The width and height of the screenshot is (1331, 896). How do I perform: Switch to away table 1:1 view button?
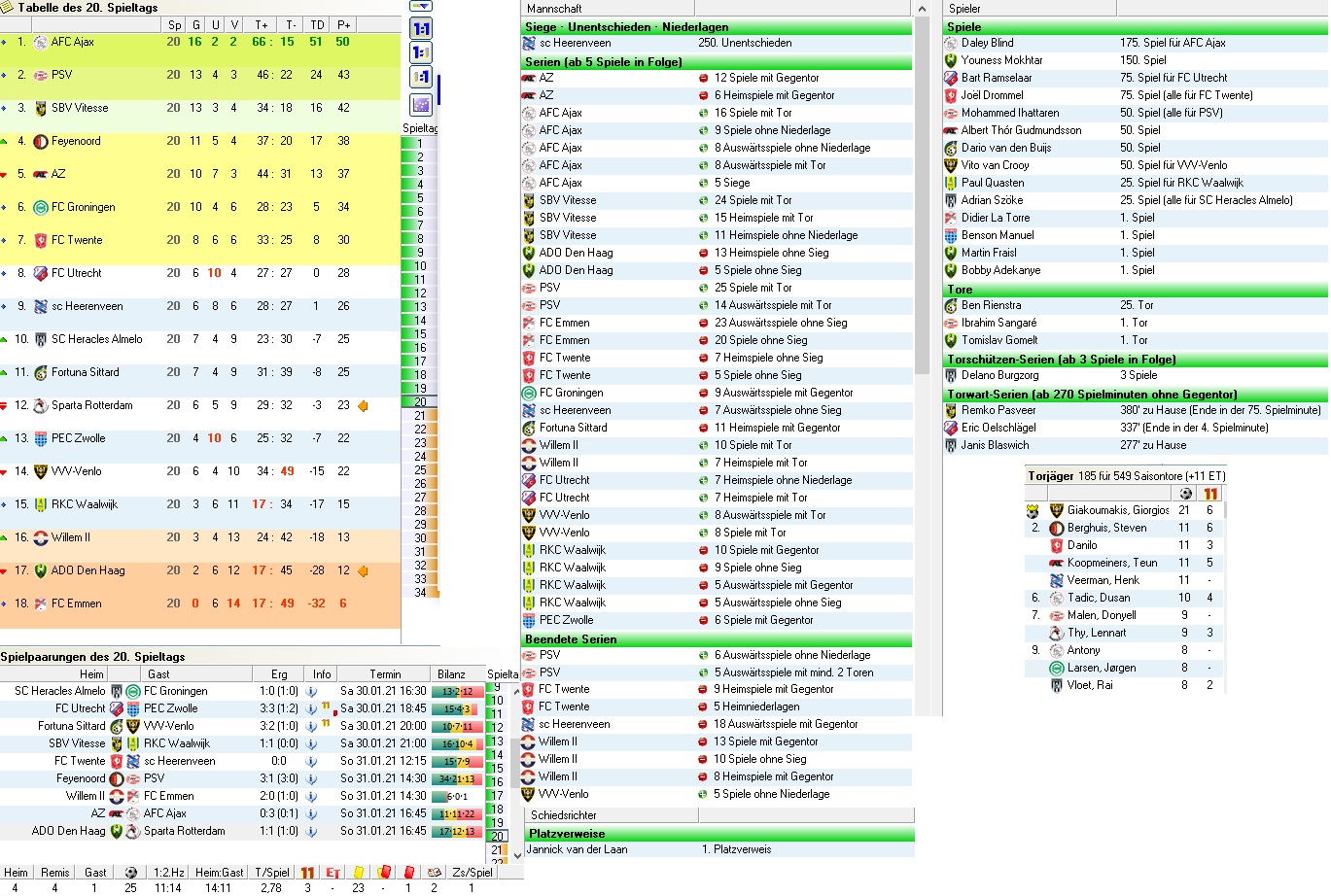pos(421,77)
